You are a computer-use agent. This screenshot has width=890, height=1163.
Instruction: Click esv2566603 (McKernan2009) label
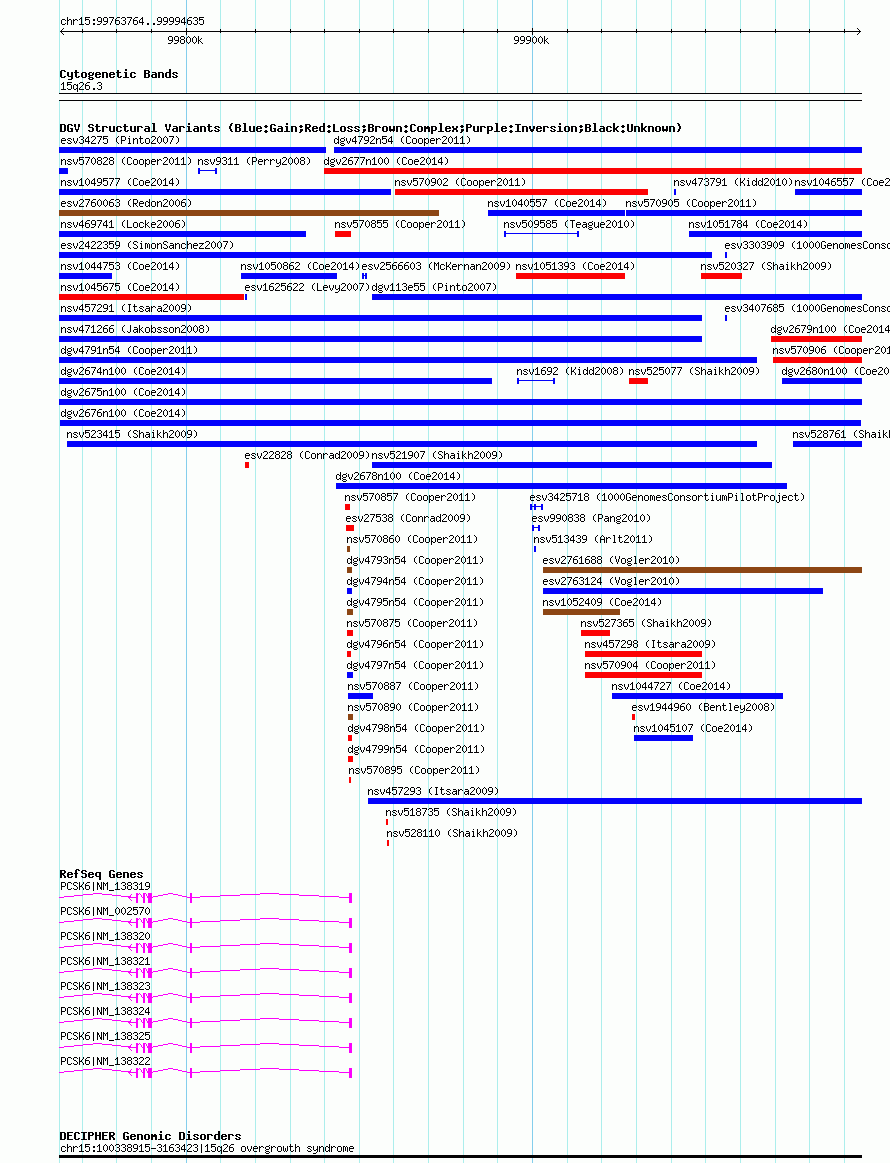pyautogui.click(x=436, y=266)
